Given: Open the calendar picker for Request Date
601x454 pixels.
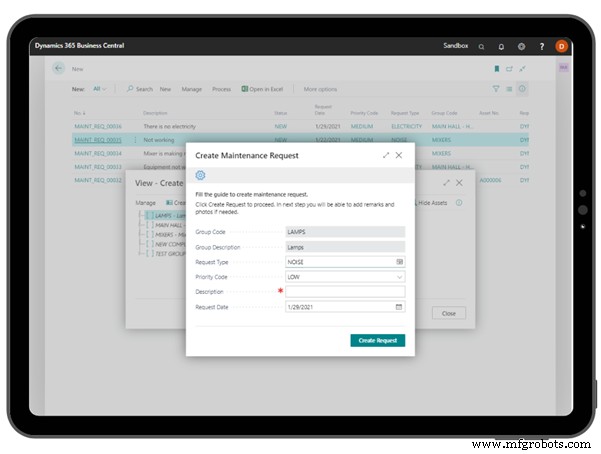Looking at the screenshot, I should pyautogui.click(x=399, y=306).
